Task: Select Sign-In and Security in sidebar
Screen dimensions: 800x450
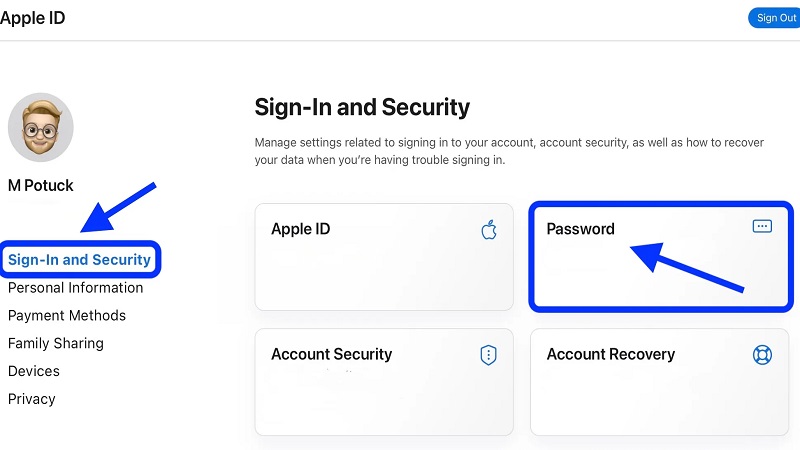Action: point(79,260)
